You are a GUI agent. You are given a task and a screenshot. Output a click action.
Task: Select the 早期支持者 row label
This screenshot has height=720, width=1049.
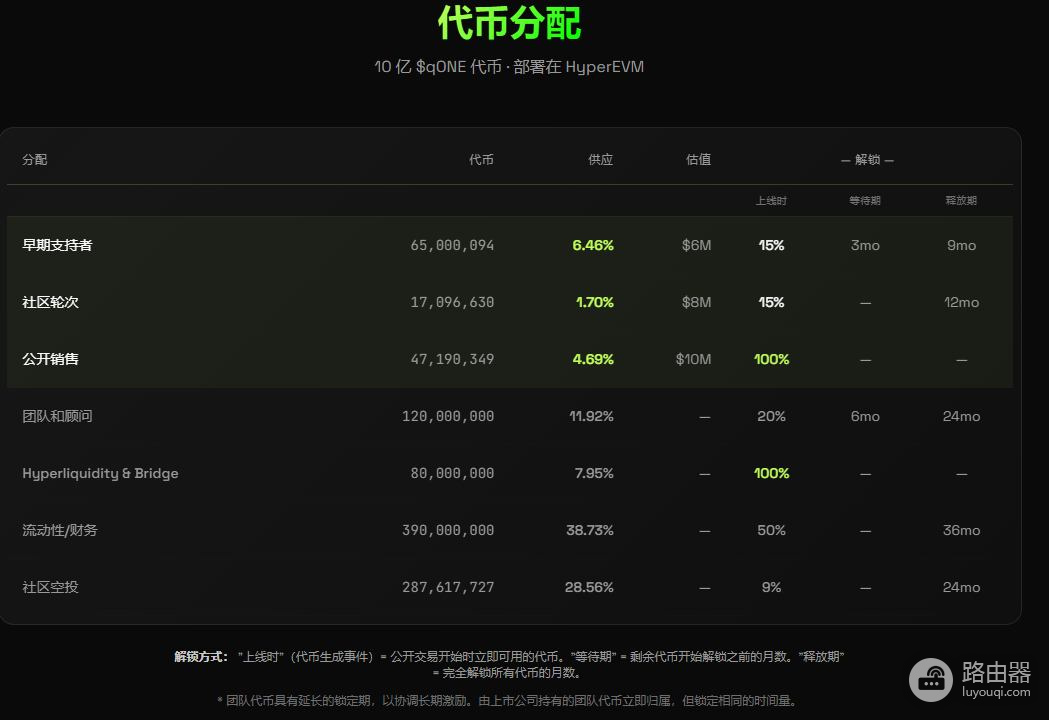coord(57,246)
